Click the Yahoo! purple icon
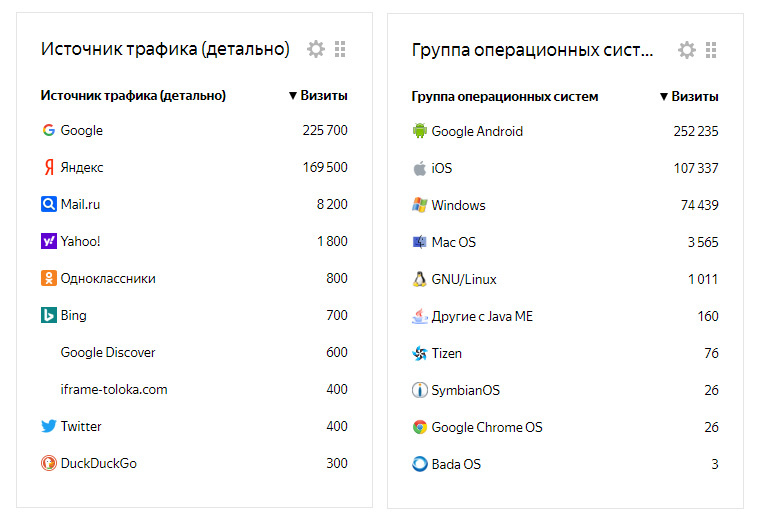This screenshot has height=528, width=758. tap(48, 241)
